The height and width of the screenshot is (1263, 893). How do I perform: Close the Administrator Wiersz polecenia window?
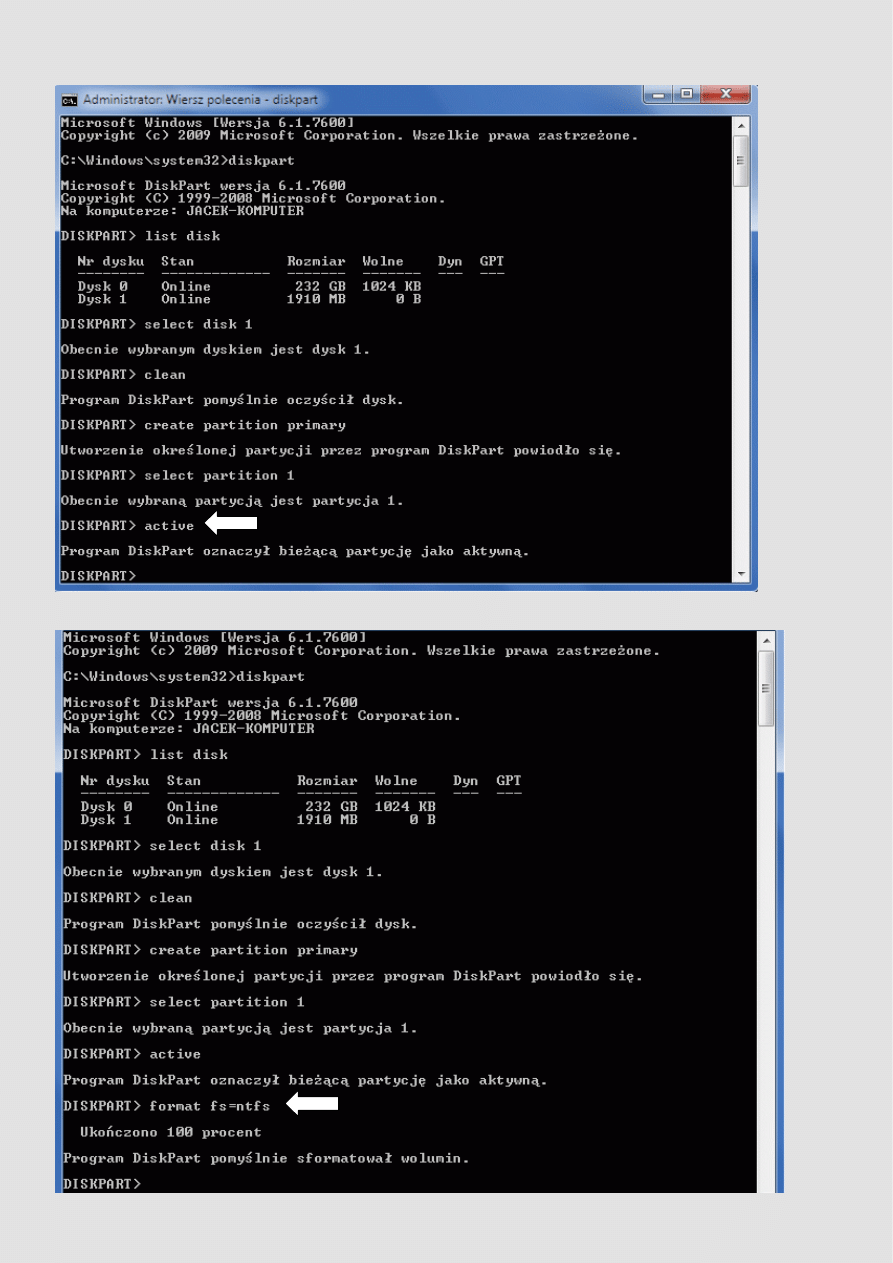[x=725, y=96]
